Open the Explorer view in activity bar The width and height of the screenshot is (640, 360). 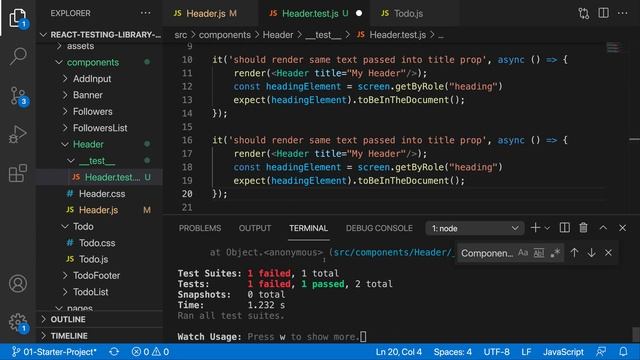(18, 18)
